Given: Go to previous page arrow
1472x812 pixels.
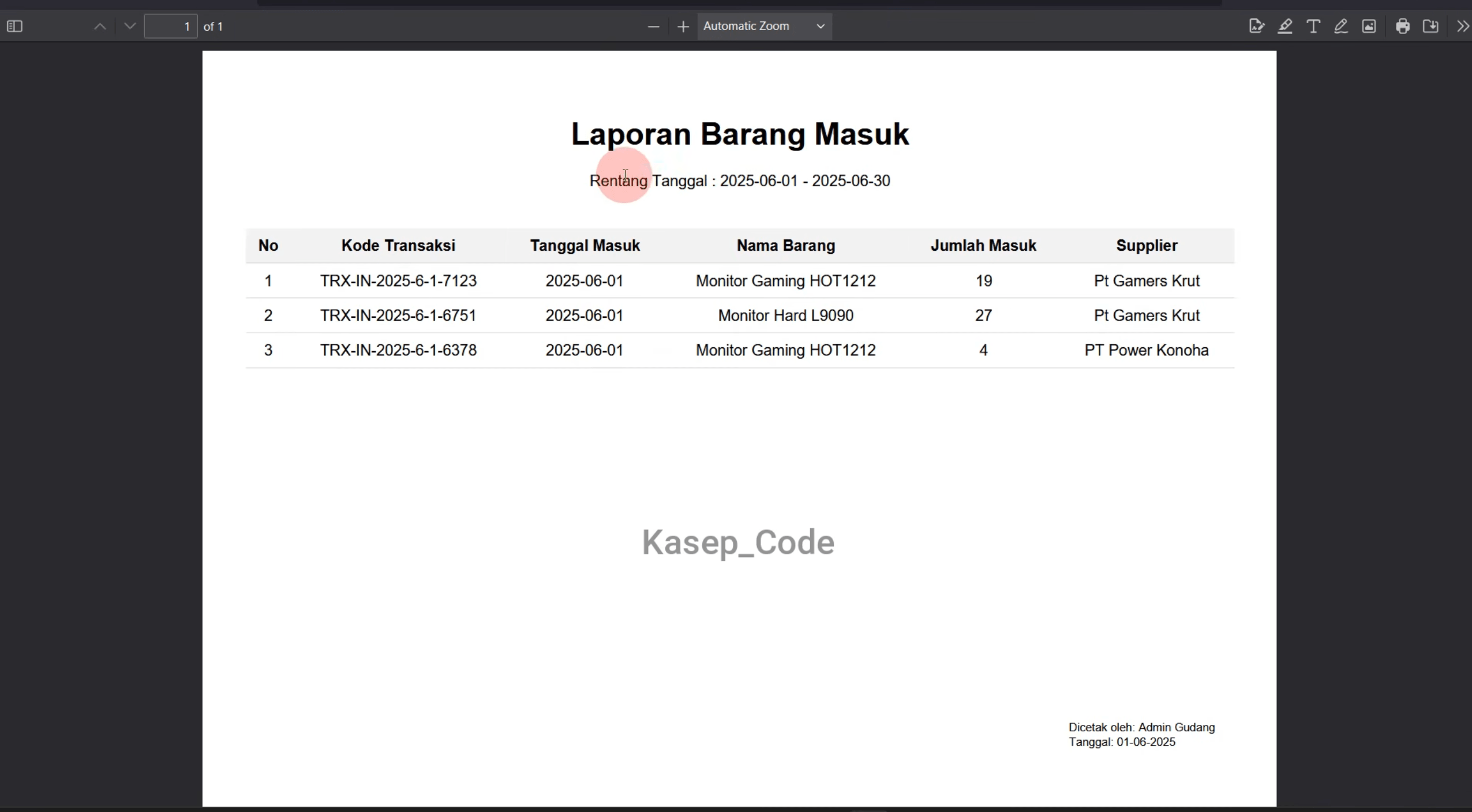Looking at the screenshot, I should [x=100, y=27].
